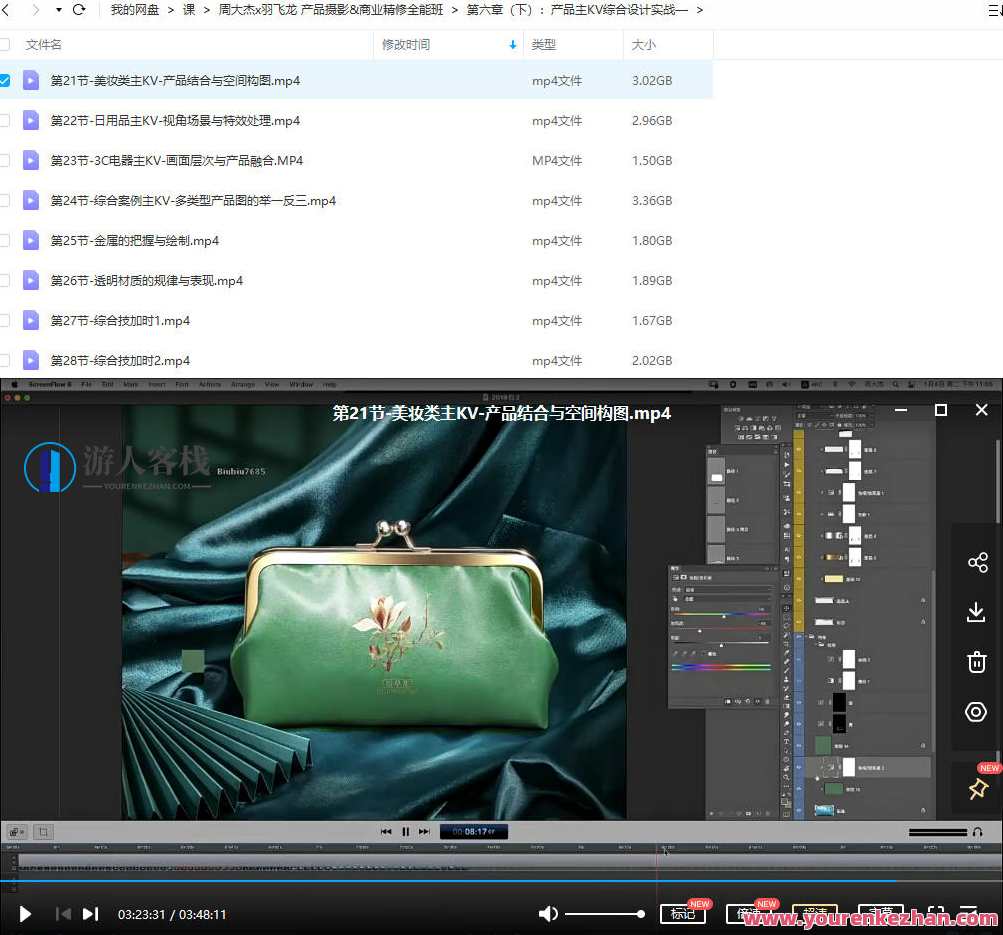Click the pin icon with NEW badge

[x=977, y=789]
